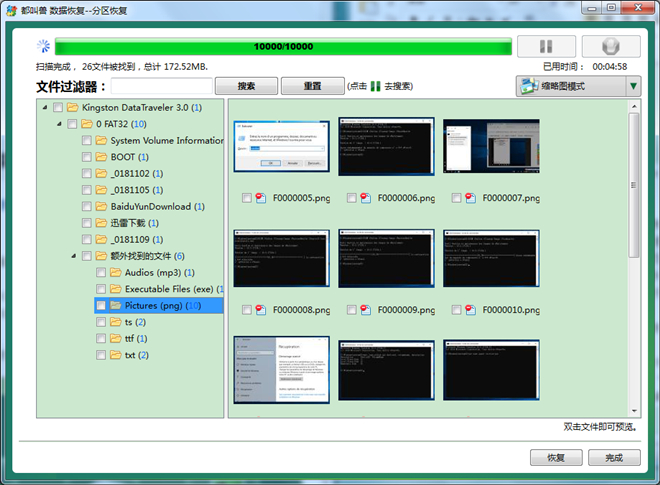Open the thumbnail view mode dropdown
This screenshot has width=660, height=485.
633,86
